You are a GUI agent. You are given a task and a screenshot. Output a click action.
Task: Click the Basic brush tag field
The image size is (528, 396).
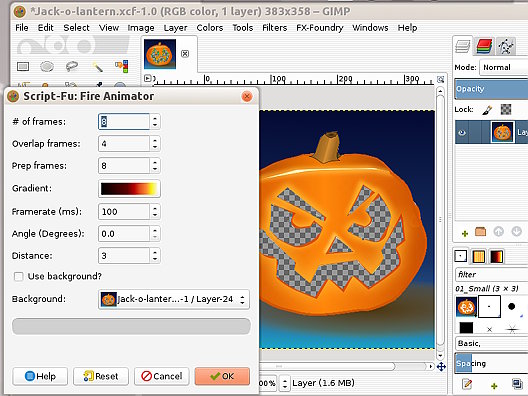(491, 343)
